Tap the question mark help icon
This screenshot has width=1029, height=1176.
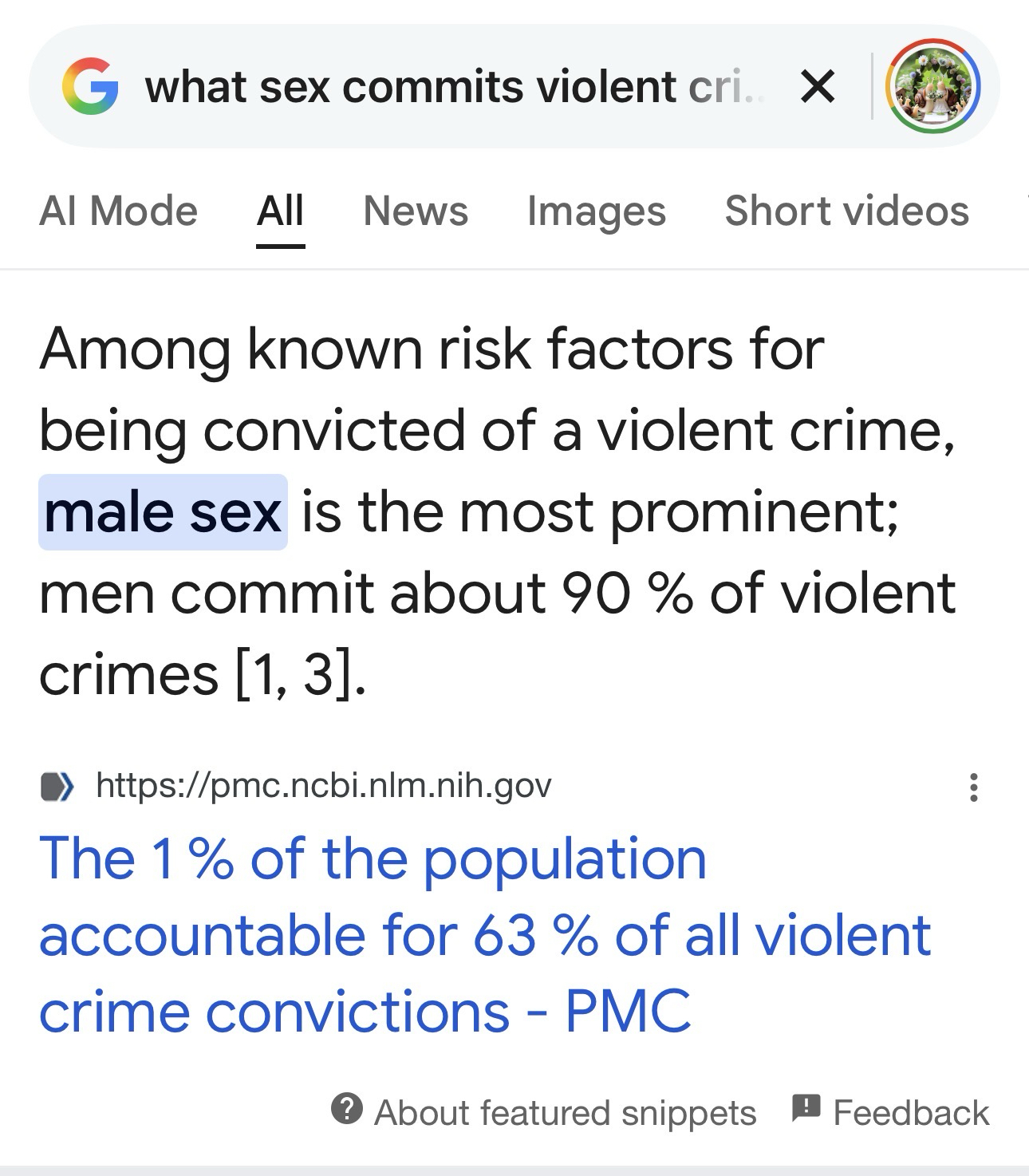[x=346, y=1109]
